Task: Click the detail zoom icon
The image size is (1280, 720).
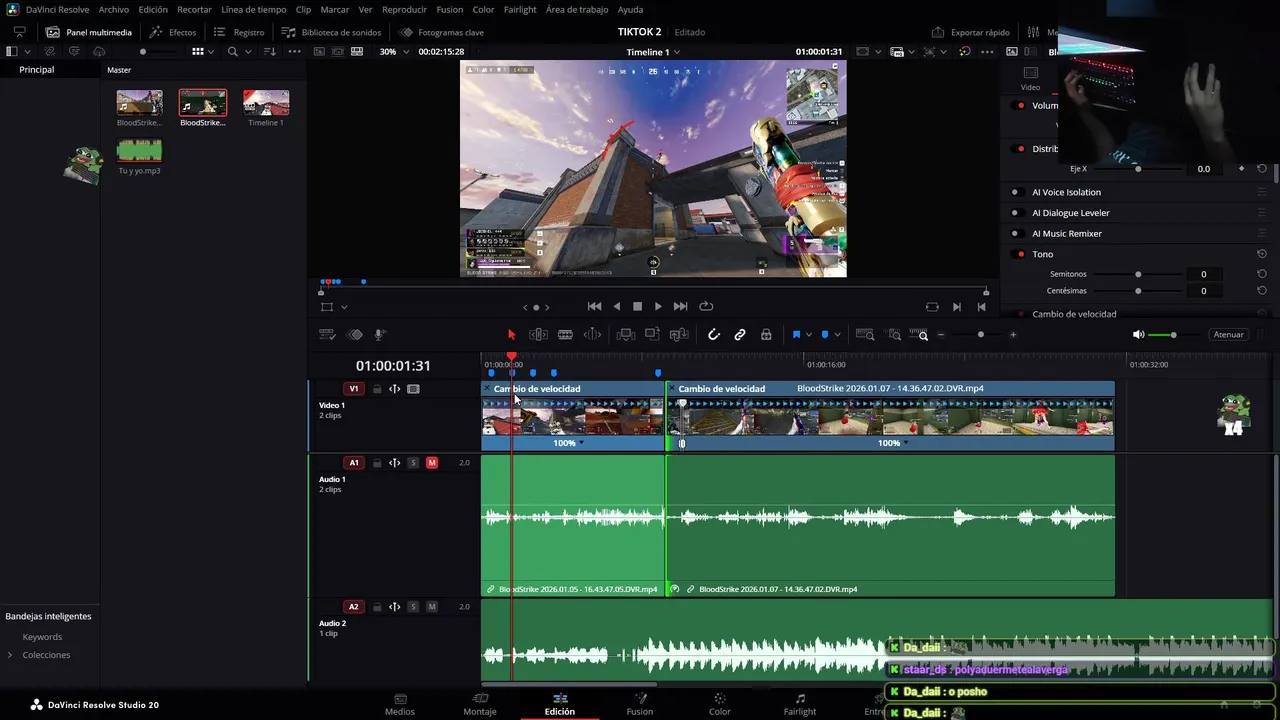Action: (894, 335)
